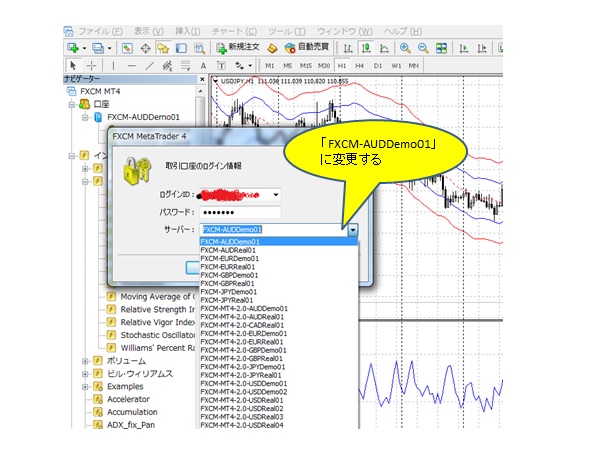
Task: Expand the ビル・ウィリアムス tree node
Action: tap(85, 374)
